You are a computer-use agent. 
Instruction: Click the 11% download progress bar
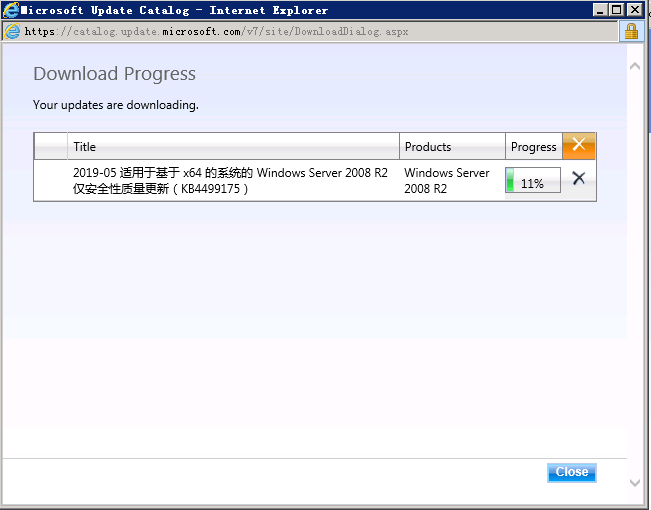532,181
